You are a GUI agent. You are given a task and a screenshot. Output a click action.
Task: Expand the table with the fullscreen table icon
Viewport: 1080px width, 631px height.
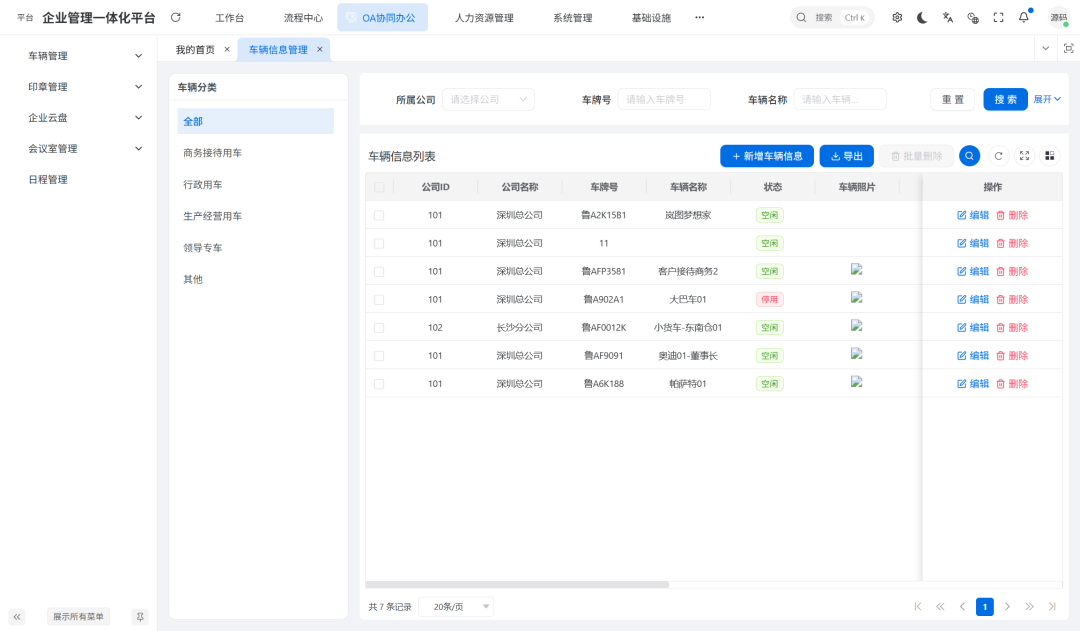click(x=1023, y=156)
